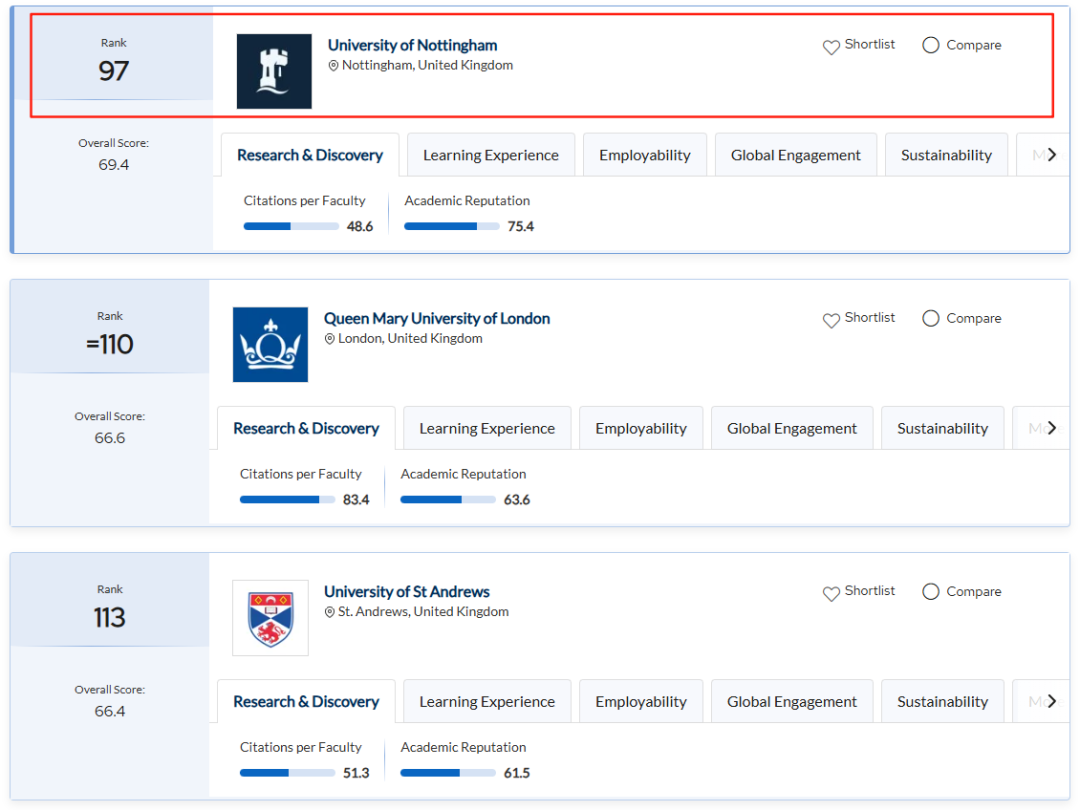Click the University of Nottingham castle logo
The height and width of the screenshot is (810, 1080).
[x=274, y=71]
